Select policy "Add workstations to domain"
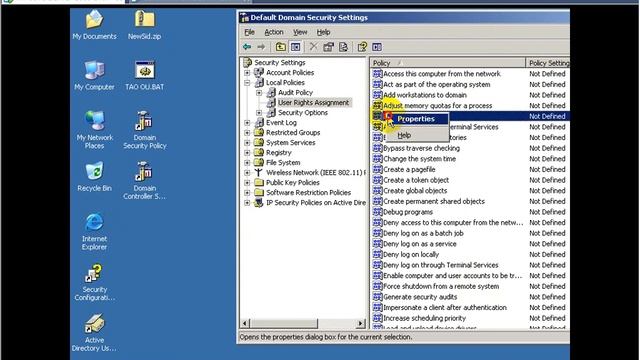Viewport: 640px width, 360px height. 424,95
